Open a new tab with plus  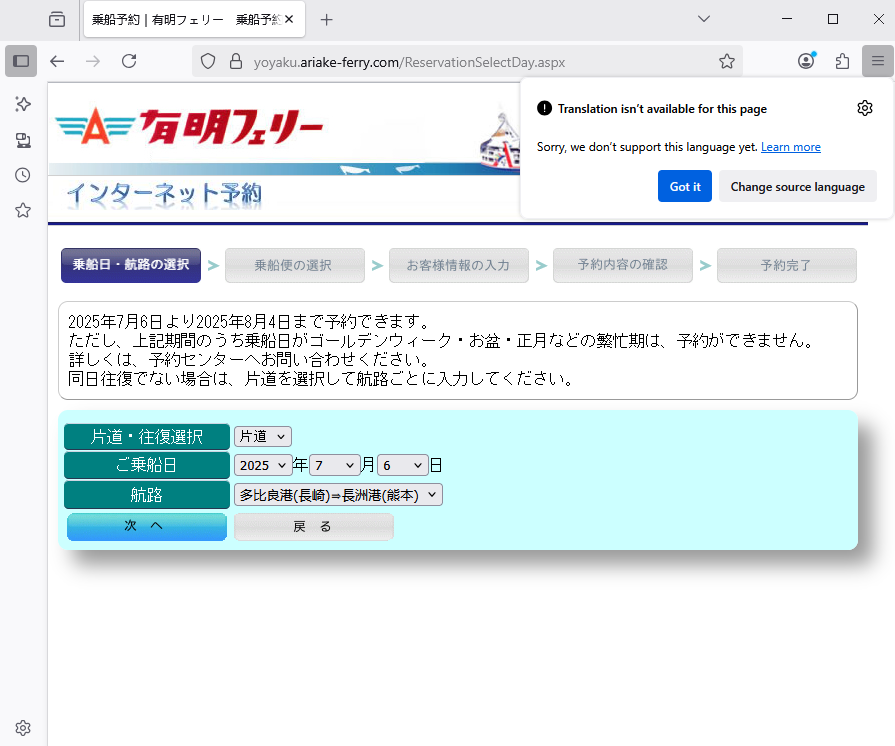click(x=326, y=20)
